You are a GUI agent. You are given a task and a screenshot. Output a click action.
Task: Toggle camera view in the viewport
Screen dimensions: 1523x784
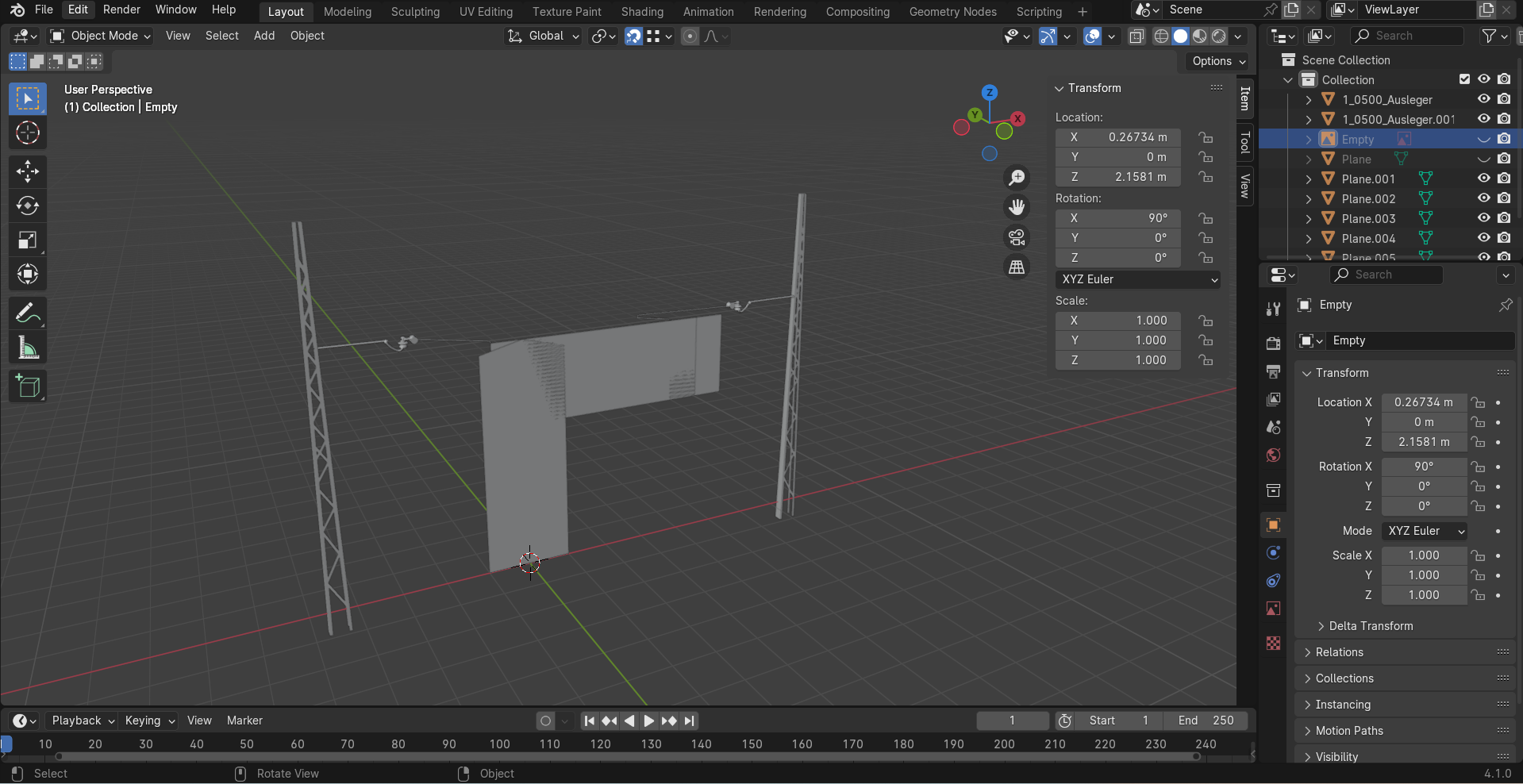point(1017,237)
